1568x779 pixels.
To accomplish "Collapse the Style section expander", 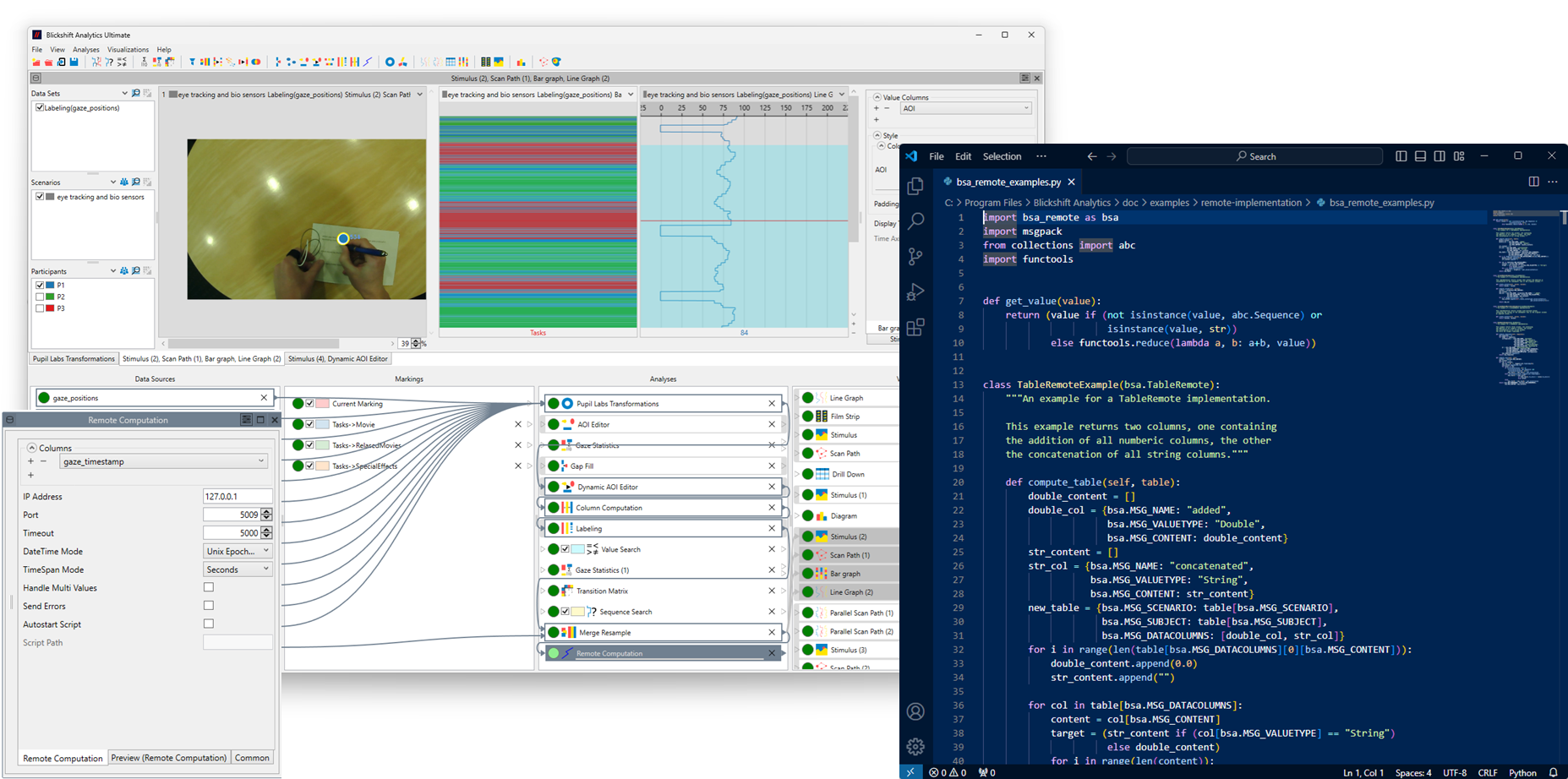I will point(877,135).
